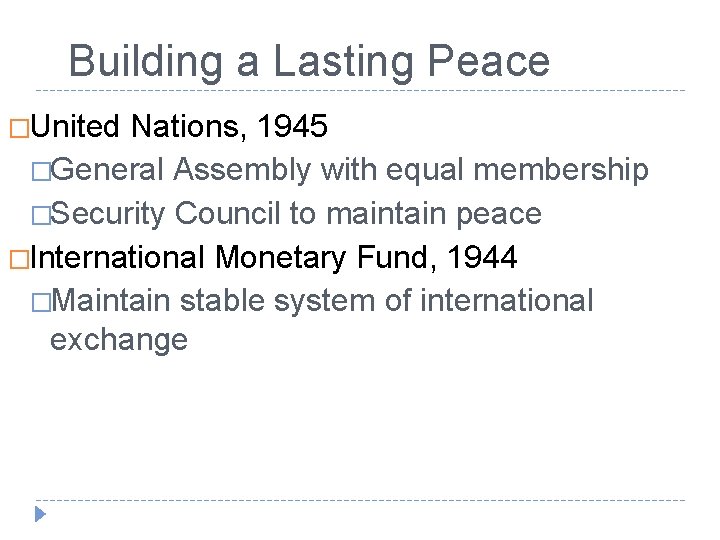Click the blue triangle arrow at slide bottom

pyautogui.click(x=40, y=514)
